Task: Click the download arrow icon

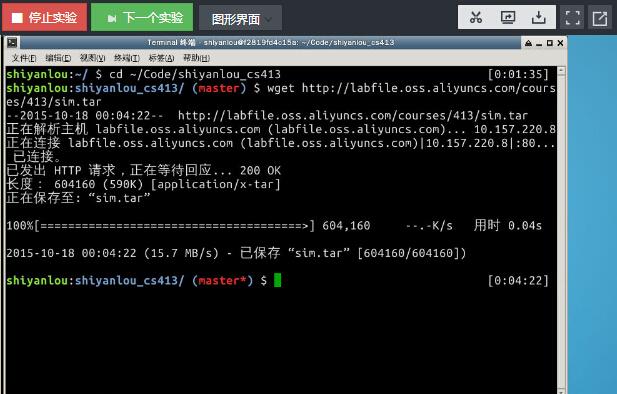Action: click(x=538, y=17)
